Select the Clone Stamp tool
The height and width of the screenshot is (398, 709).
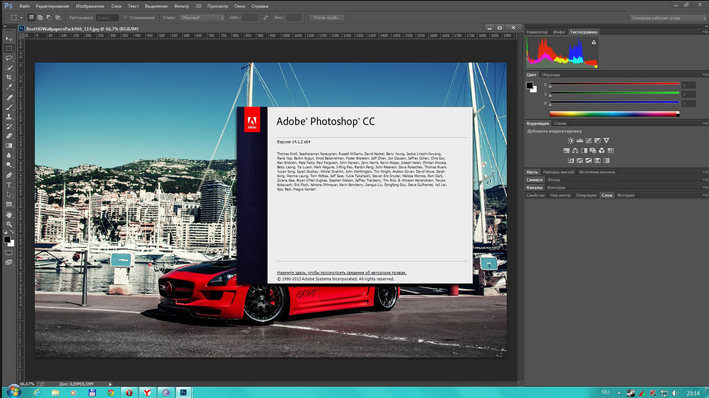(9, 117)
